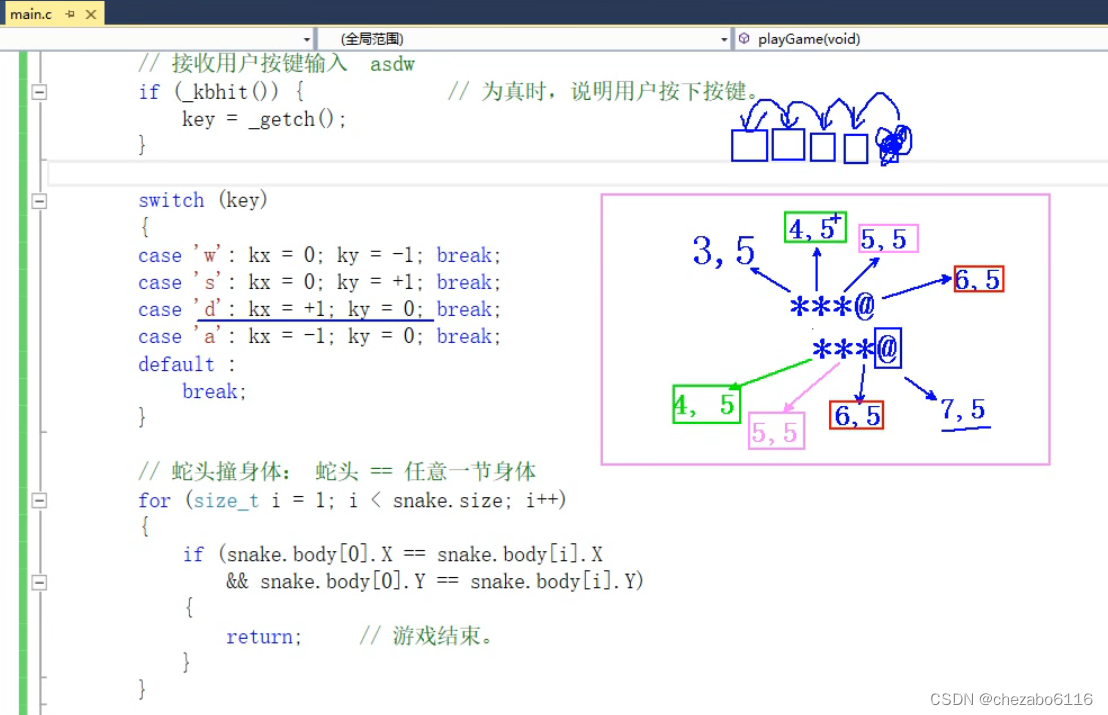Place cursor on case 'd' line
Image resolution: width=1108 pixels, height=715 pixels.
(x=319, y=309)
